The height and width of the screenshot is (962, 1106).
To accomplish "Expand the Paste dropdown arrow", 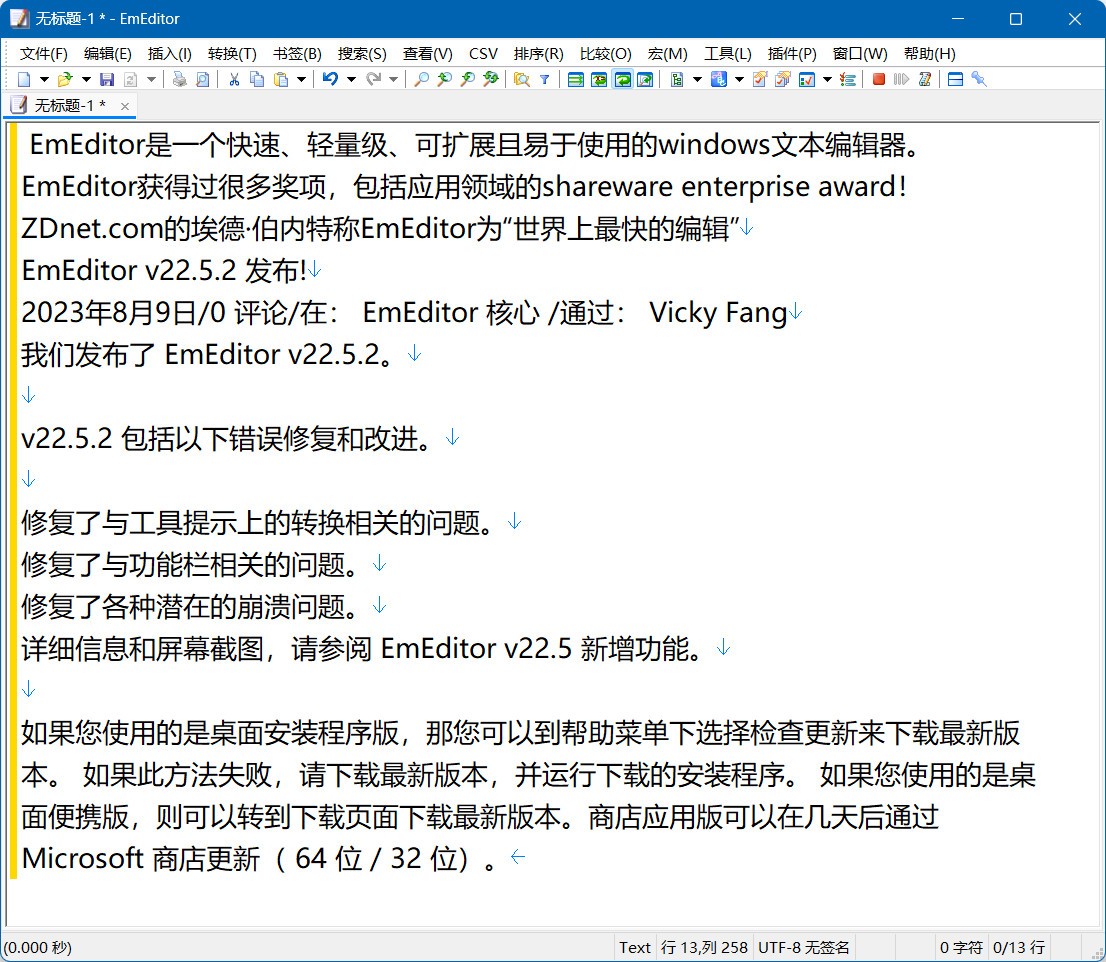I will [301, 79].
